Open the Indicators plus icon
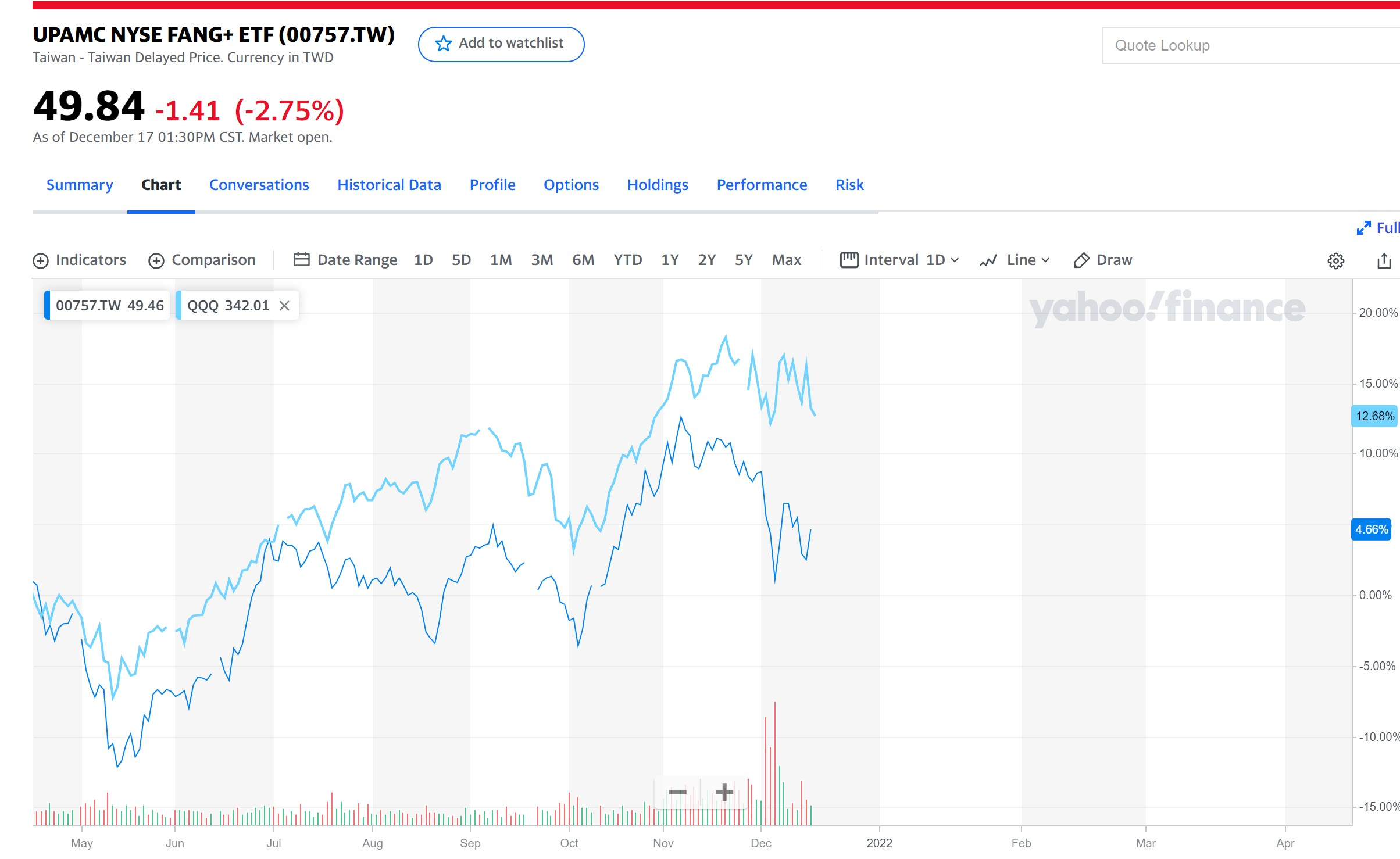1400x859 pixels. tap(41, 260)
